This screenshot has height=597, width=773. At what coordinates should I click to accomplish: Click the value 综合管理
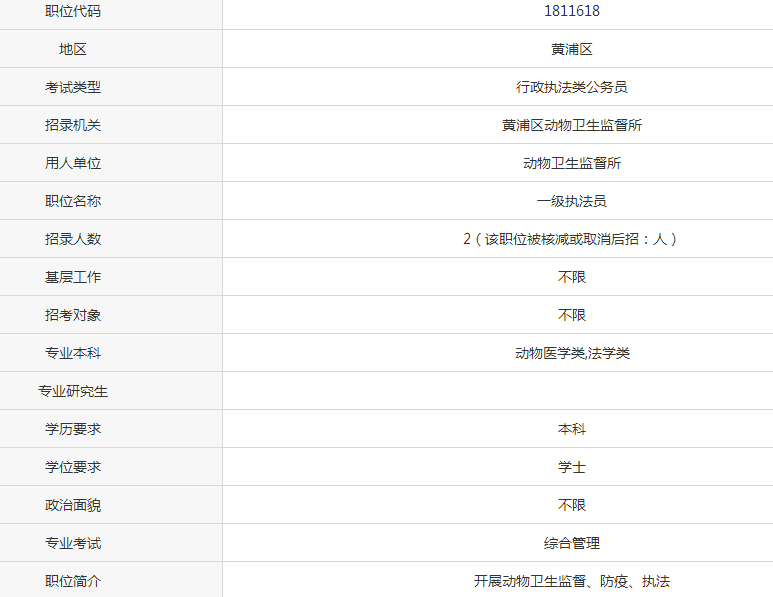click(572, 543)
